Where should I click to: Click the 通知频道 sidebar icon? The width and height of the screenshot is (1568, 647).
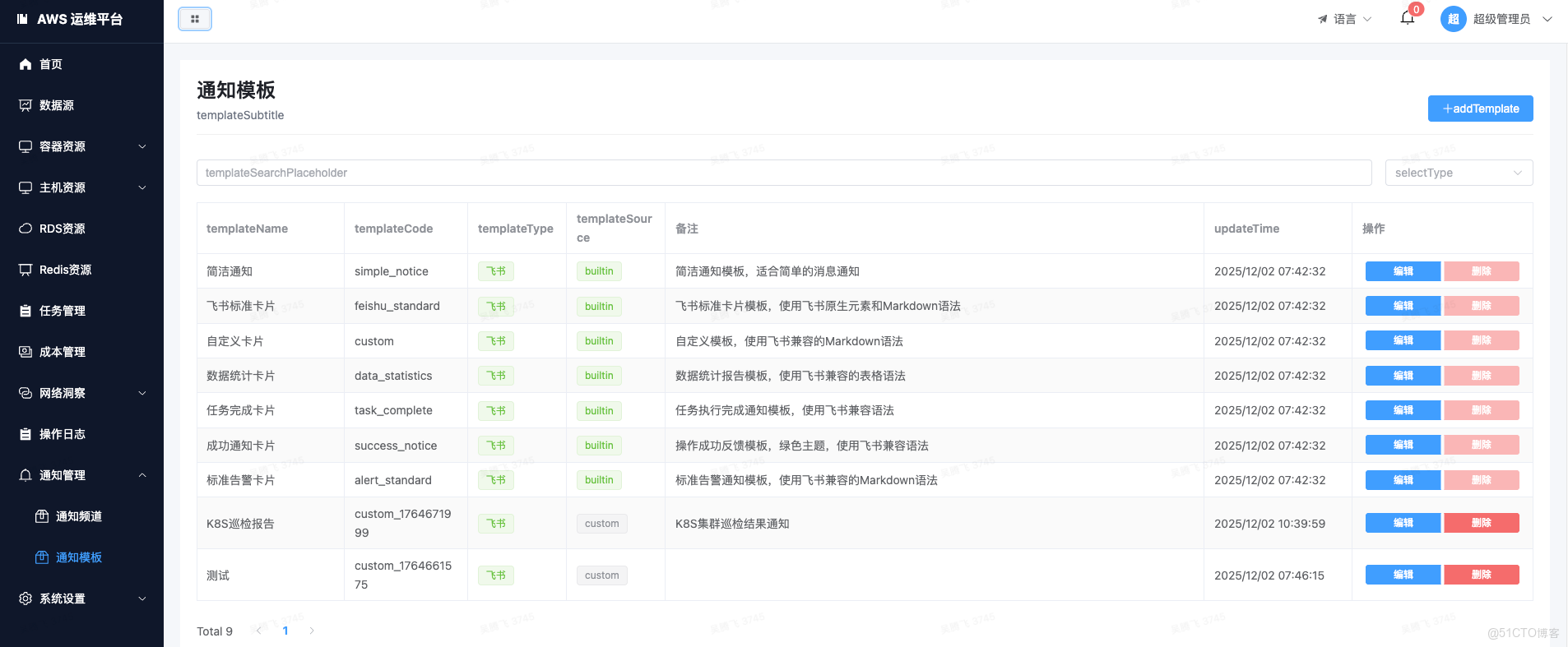coord(42,516)
